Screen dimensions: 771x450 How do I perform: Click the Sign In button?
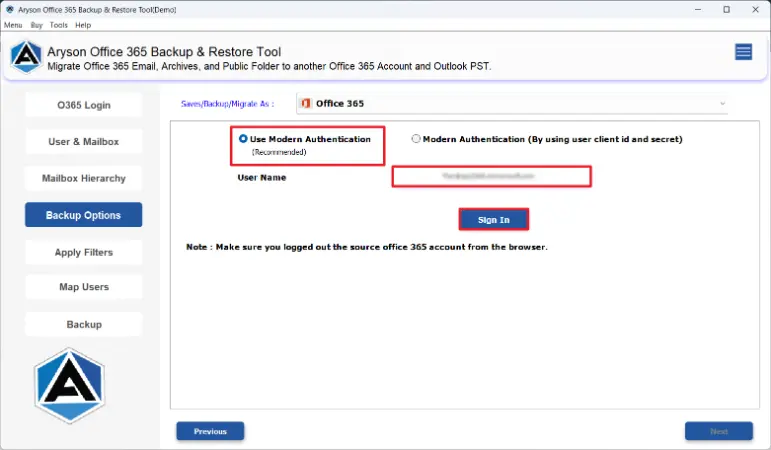[x=494, y=219]
